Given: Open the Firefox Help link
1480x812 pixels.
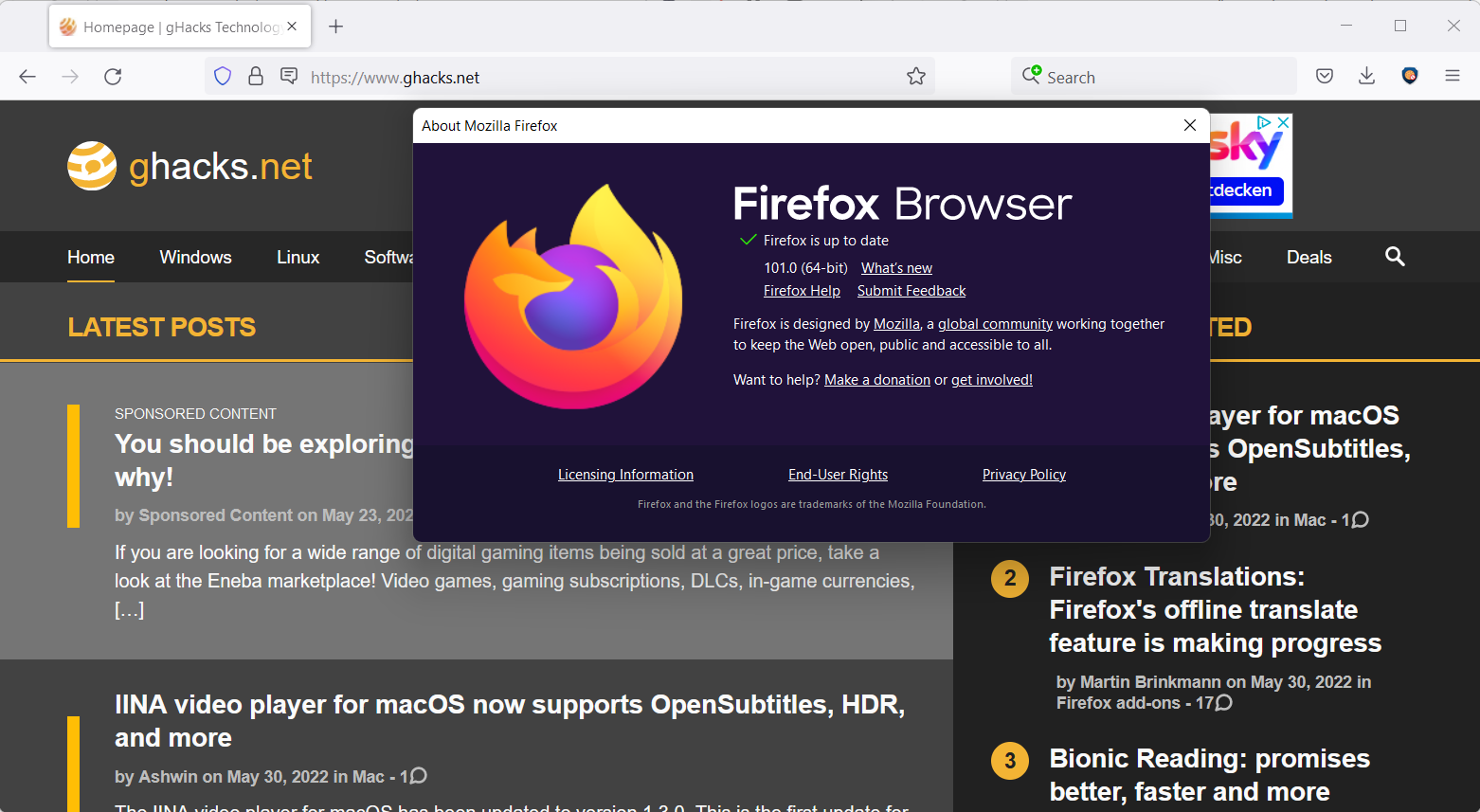Looking at the screenshot, I should click(802, 291).
